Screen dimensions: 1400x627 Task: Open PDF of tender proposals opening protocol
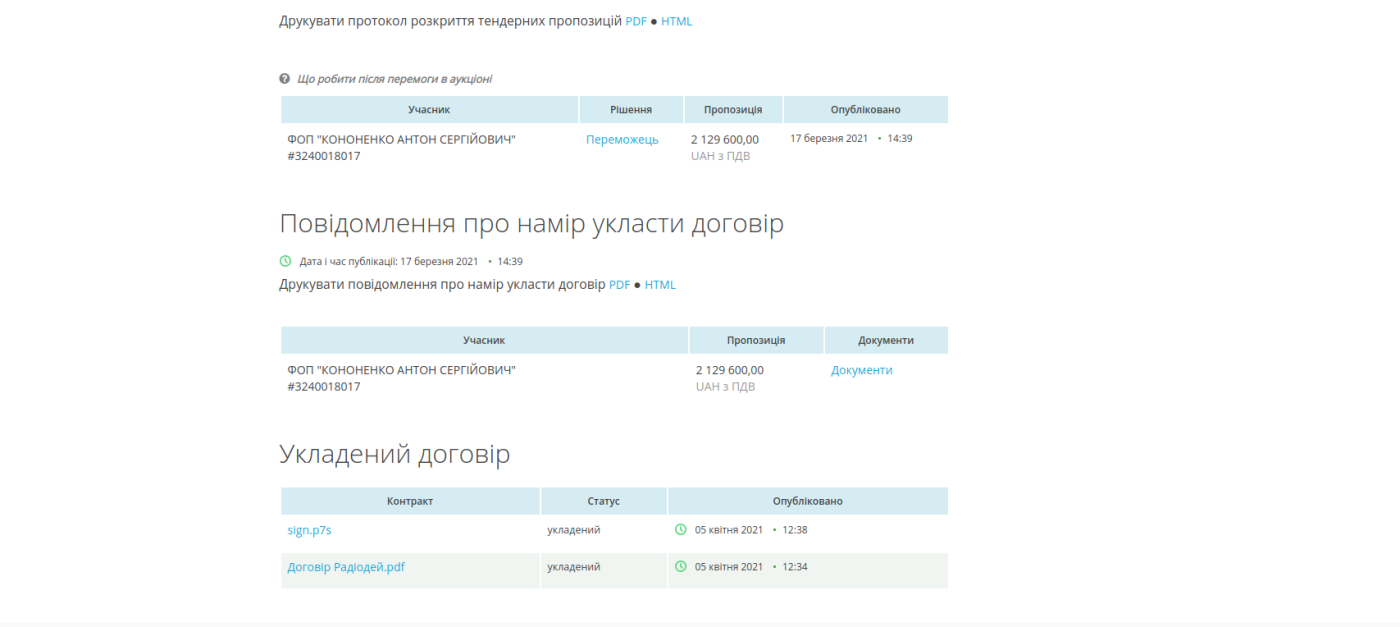click(x=636, y=21)
